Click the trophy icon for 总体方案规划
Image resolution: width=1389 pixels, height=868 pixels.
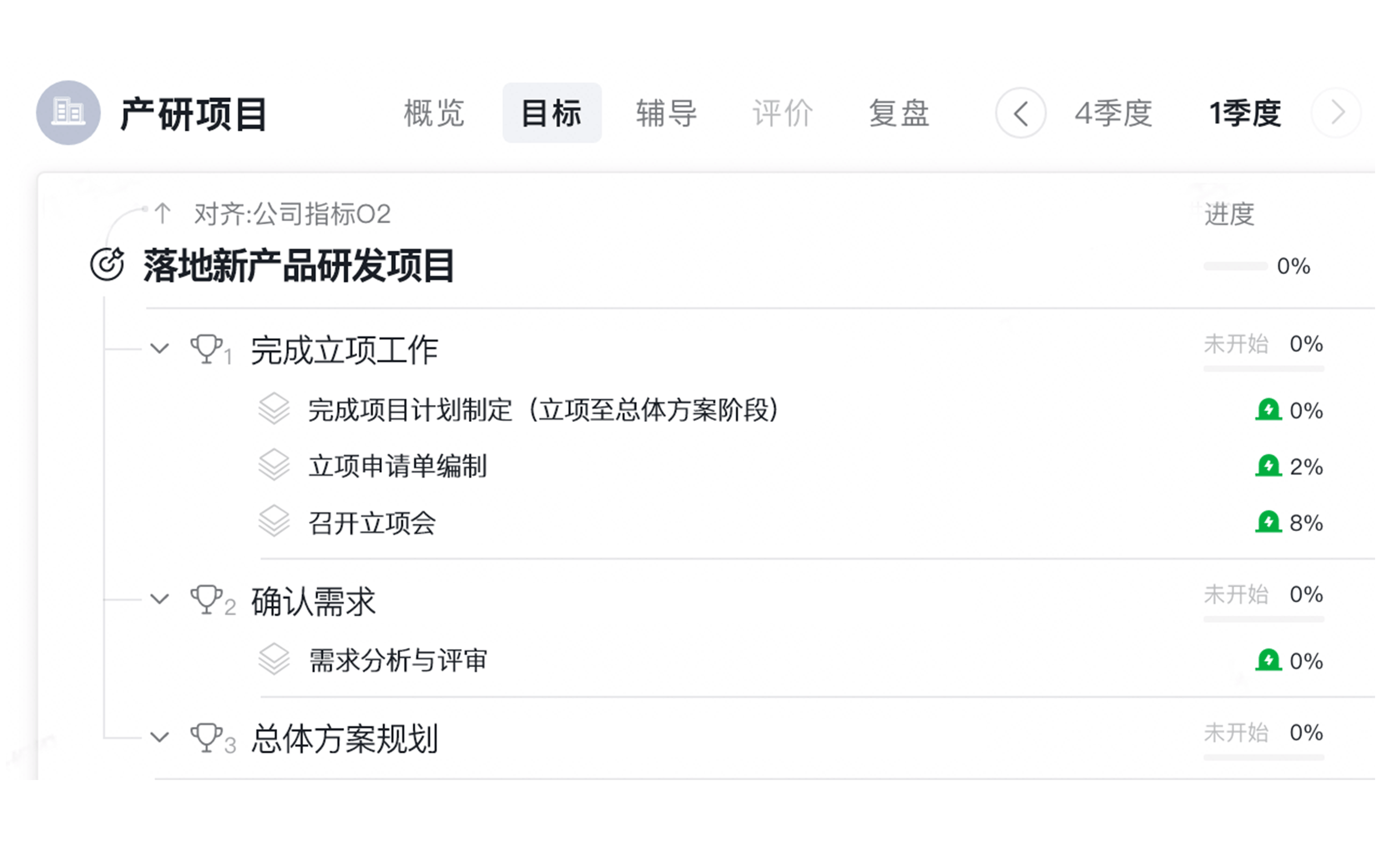[x=207, y=738]
